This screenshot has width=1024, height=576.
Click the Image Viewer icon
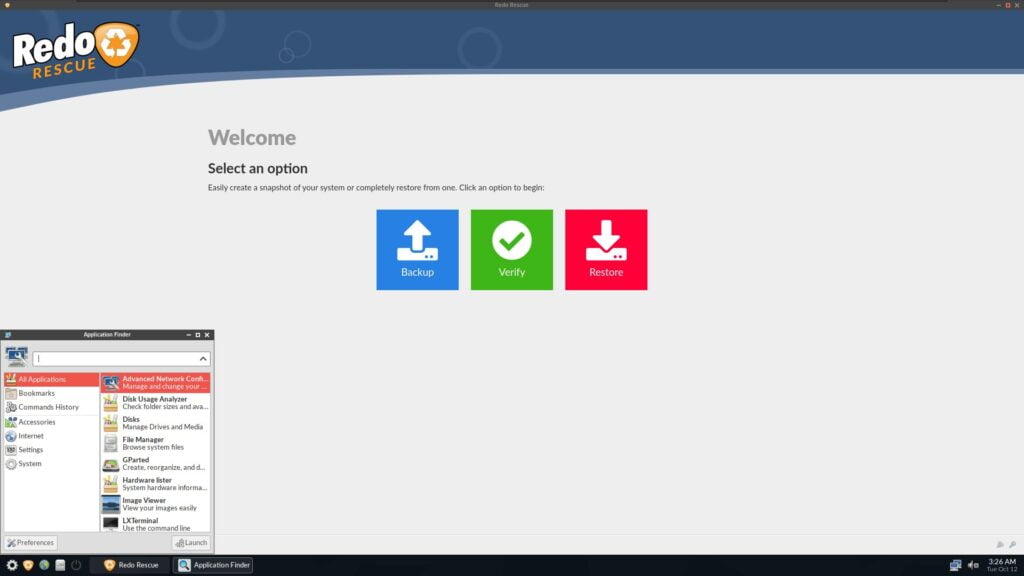(x=111, y=504)
